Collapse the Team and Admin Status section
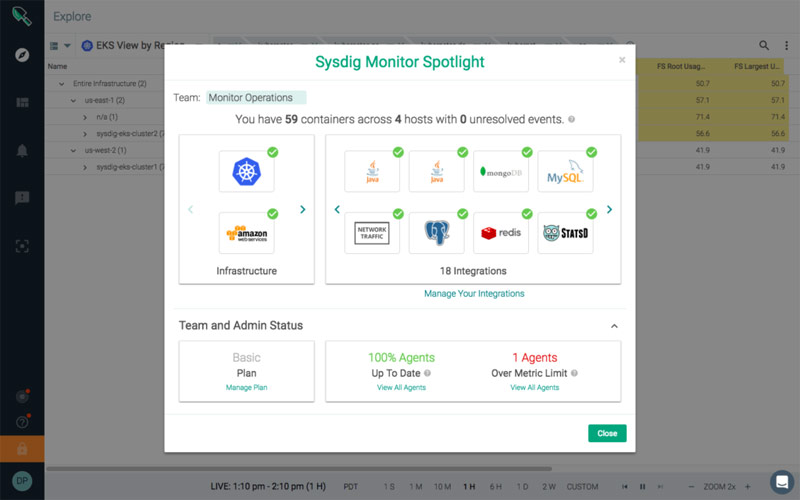Image resolution: width=800 pixels, height=500 pixels. [x=614, y=326]
